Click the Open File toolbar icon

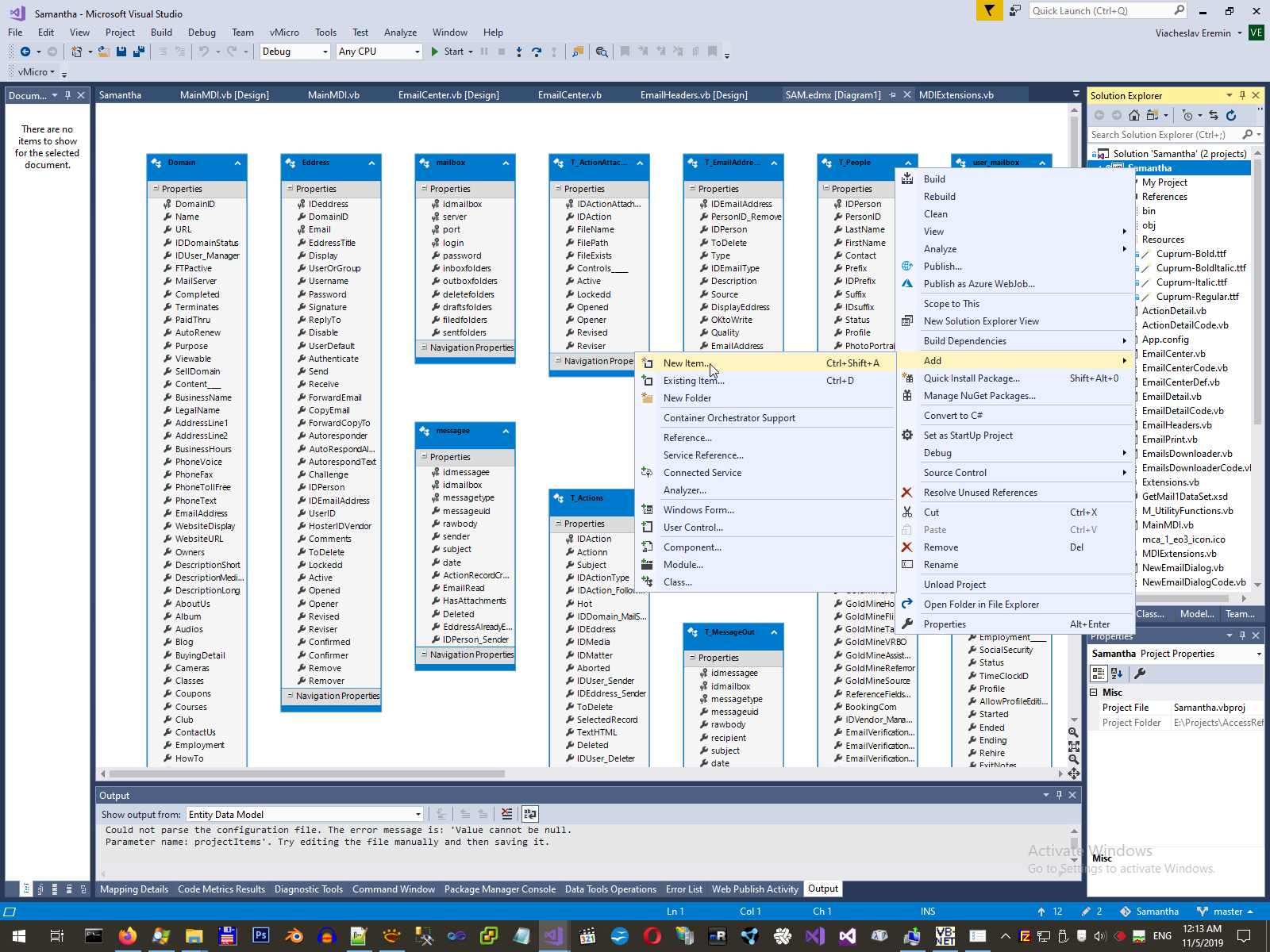(103, 52)
